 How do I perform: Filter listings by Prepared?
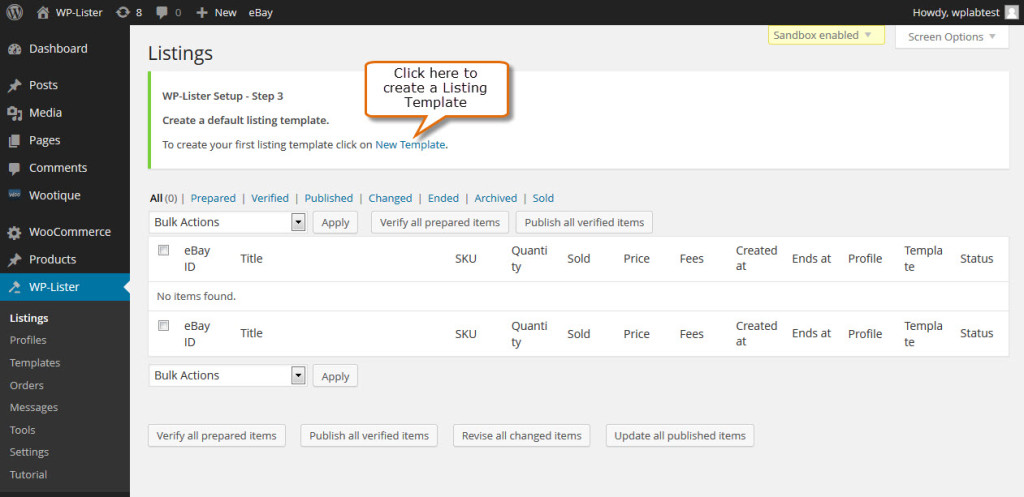(x=213, y=198)
